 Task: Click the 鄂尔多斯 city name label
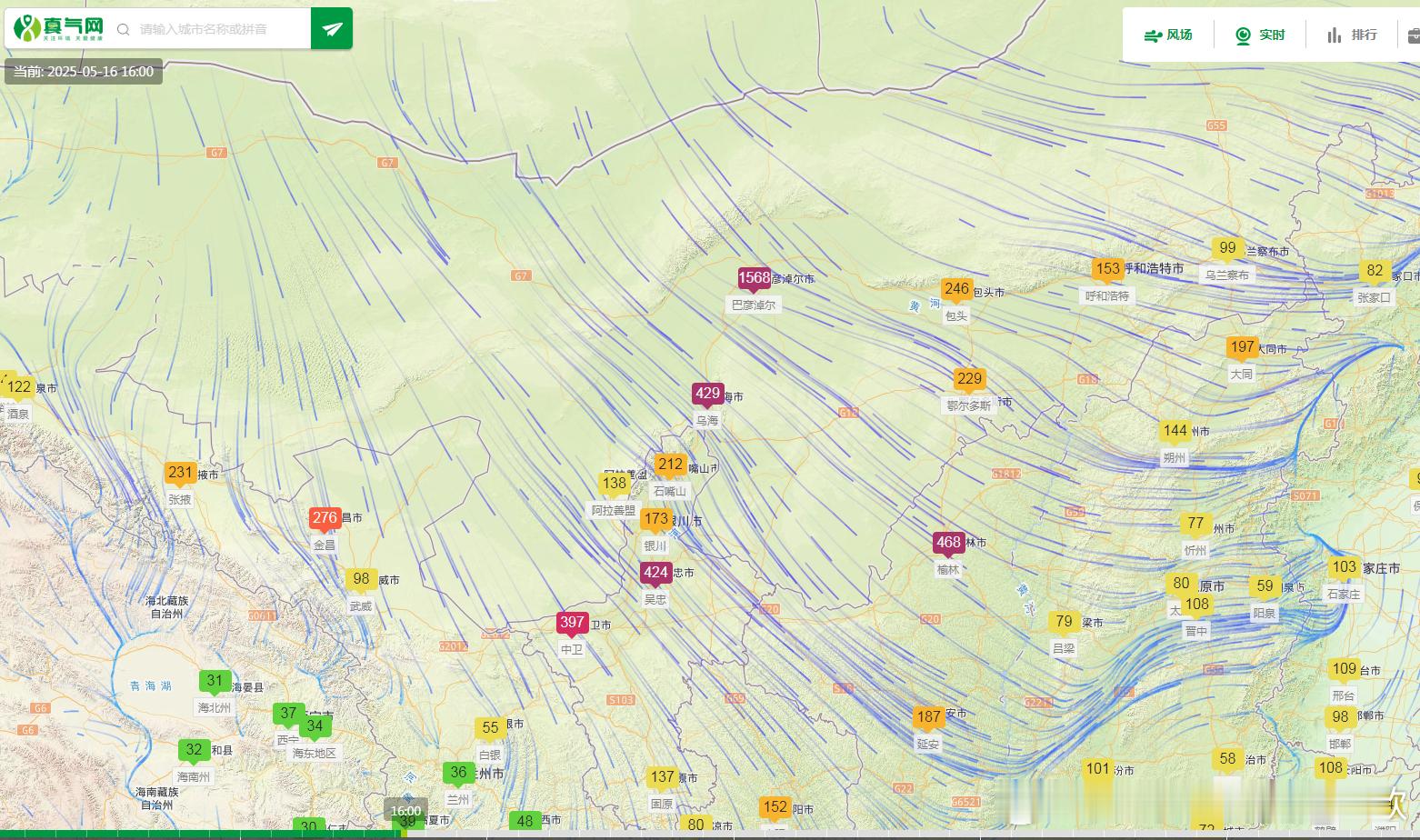[x=969, y=405]
